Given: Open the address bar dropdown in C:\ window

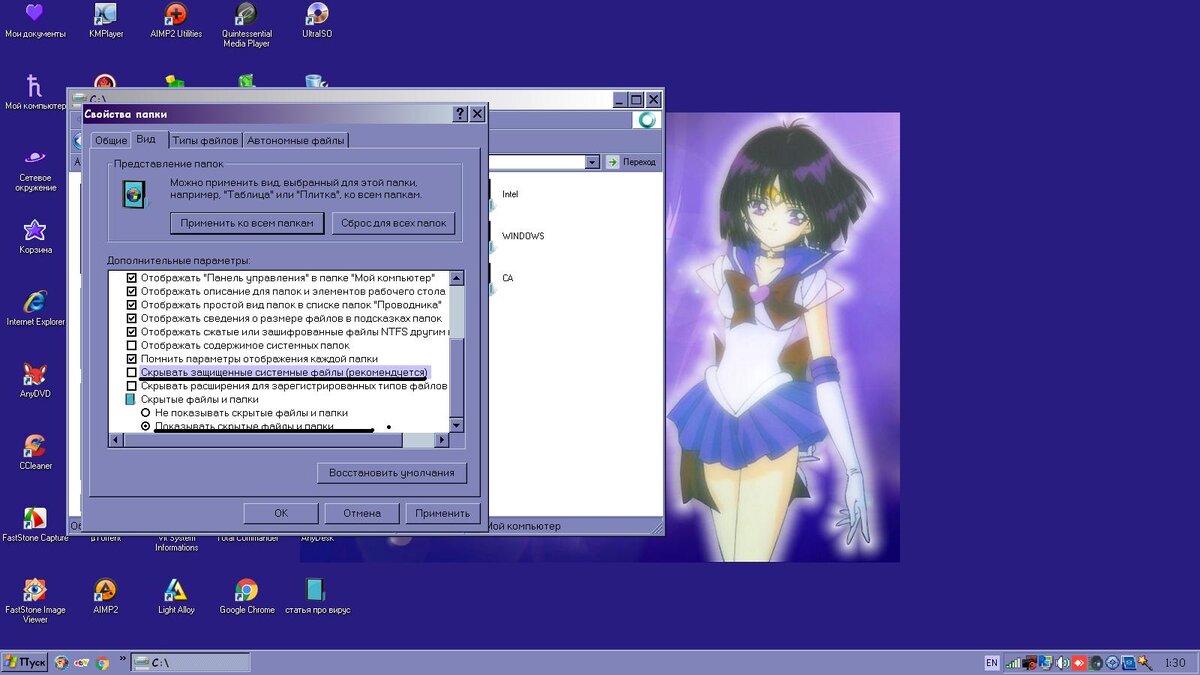Looking at the screenshot, I should pos(591,162).
